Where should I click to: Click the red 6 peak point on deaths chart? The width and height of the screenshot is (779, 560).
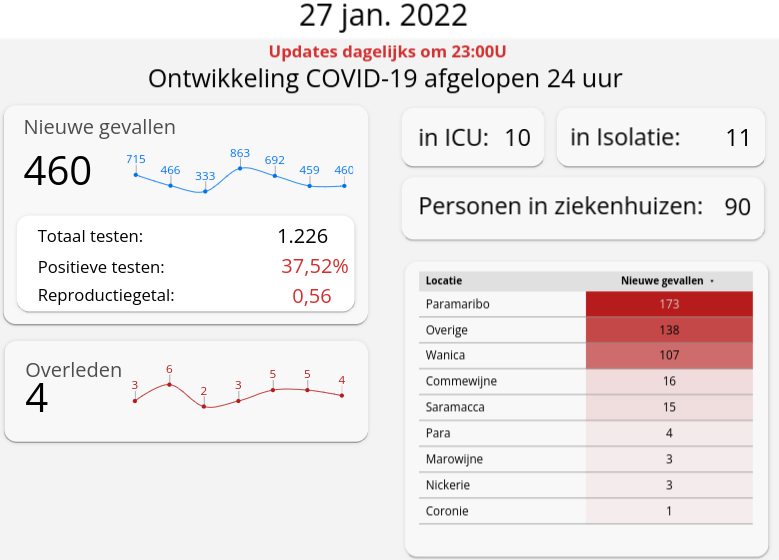(169, 384)
